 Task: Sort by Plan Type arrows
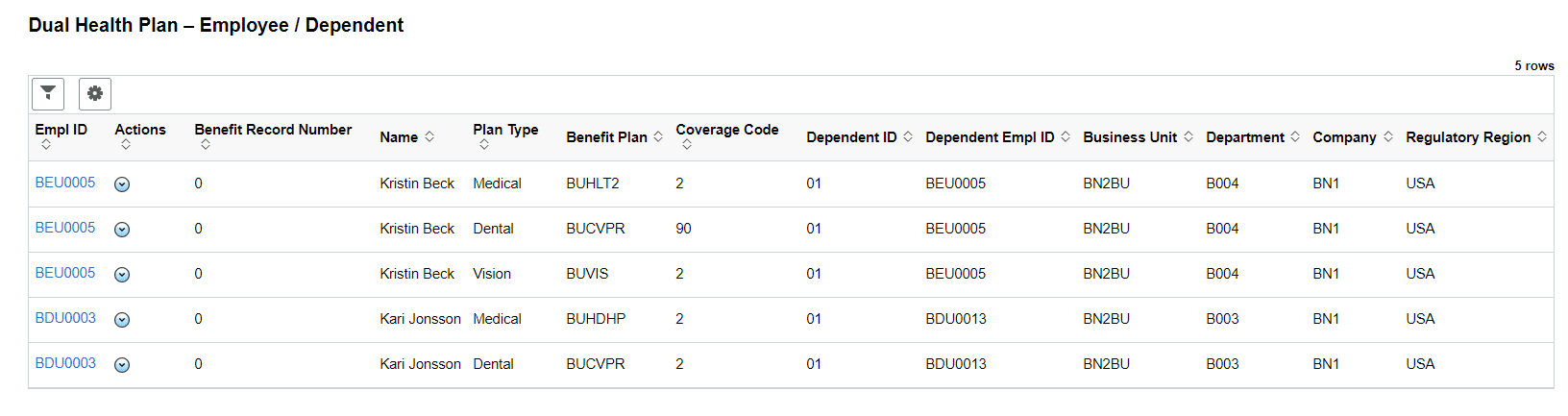pos(484,145)
